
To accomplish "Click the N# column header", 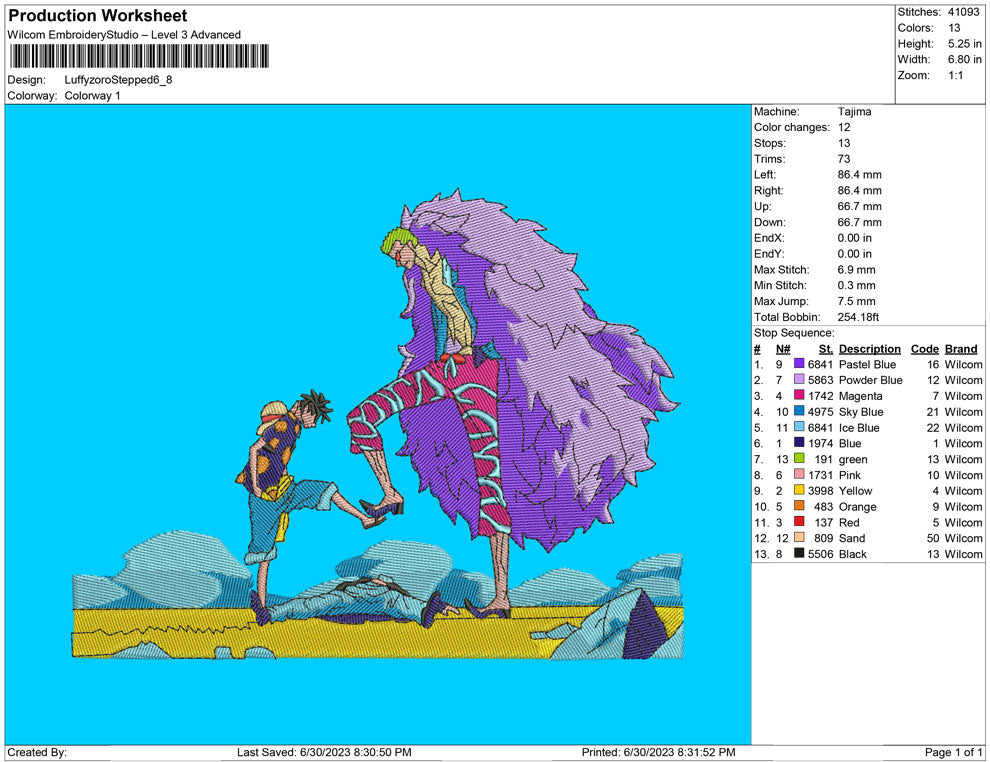I will click(x=783, y=349).
